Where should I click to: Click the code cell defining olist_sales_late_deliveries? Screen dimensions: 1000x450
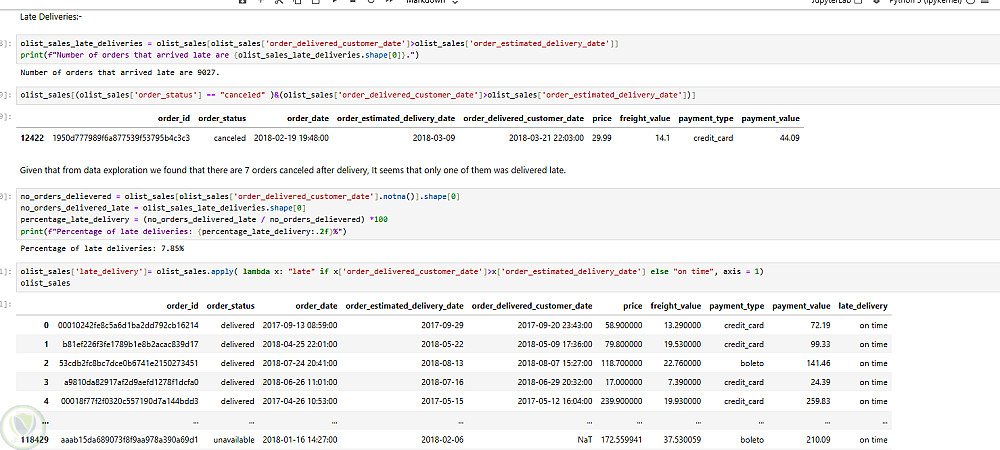pyautogui.click(x=507, y=49)
